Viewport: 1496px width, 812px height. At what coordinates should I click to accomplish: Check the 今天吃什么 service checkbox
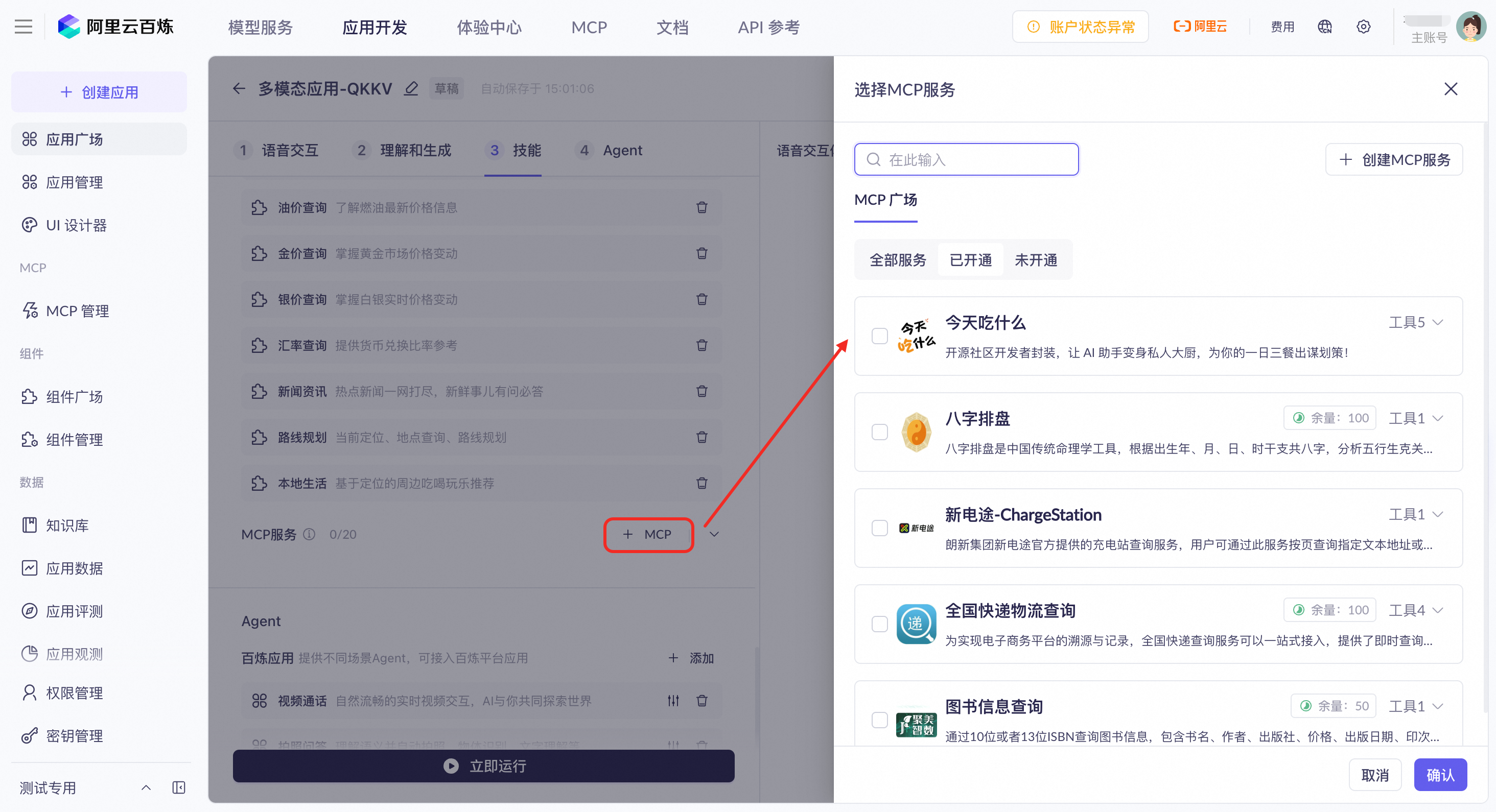tap(879, 336)
